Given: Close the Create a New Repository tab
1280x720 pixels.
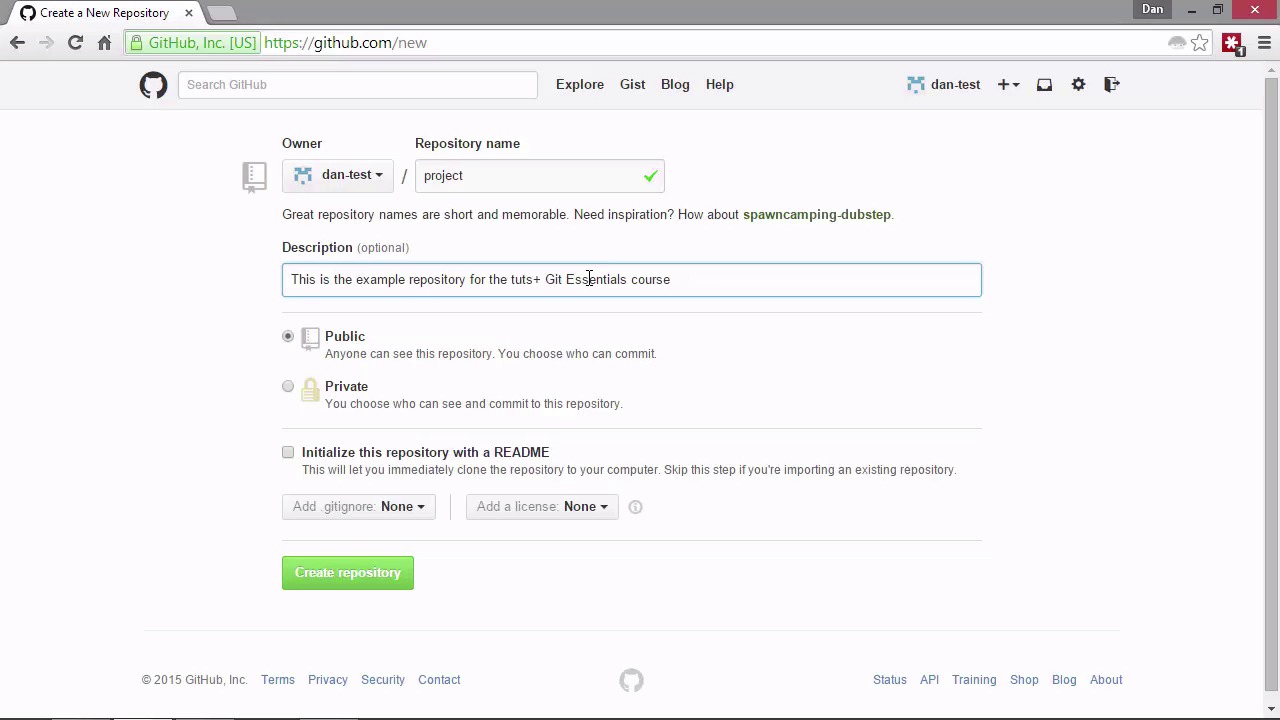Looking at the screenshot, I should point(188,13).
